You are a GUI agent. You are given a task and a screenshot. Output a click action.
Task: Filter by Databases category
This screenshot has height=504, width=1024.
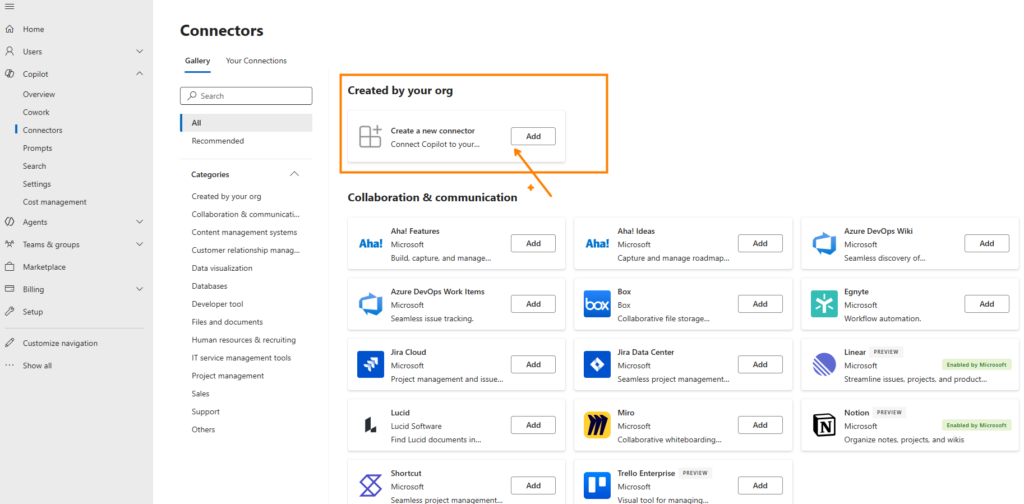210,286
